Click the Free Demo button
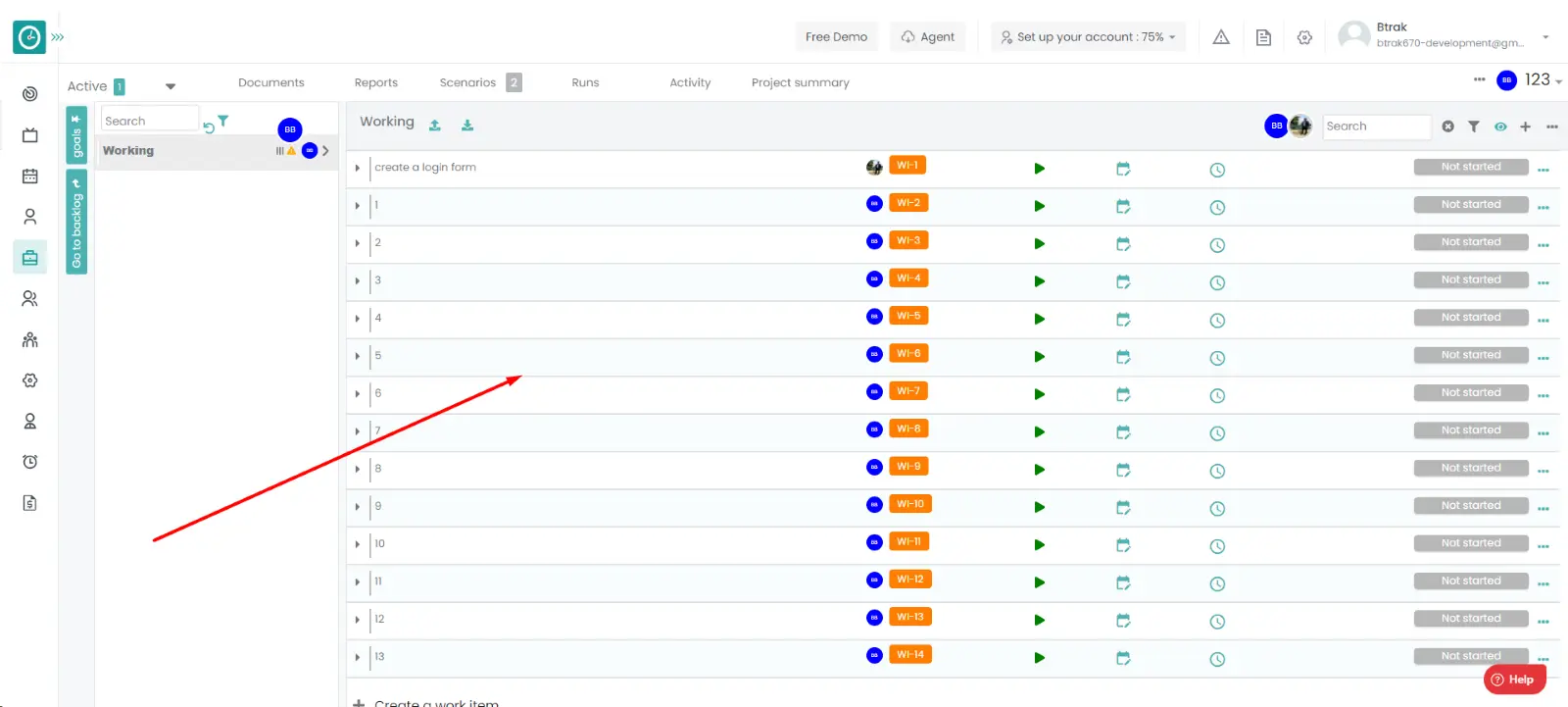This screenshot has width=1568, height=707. 836,37
